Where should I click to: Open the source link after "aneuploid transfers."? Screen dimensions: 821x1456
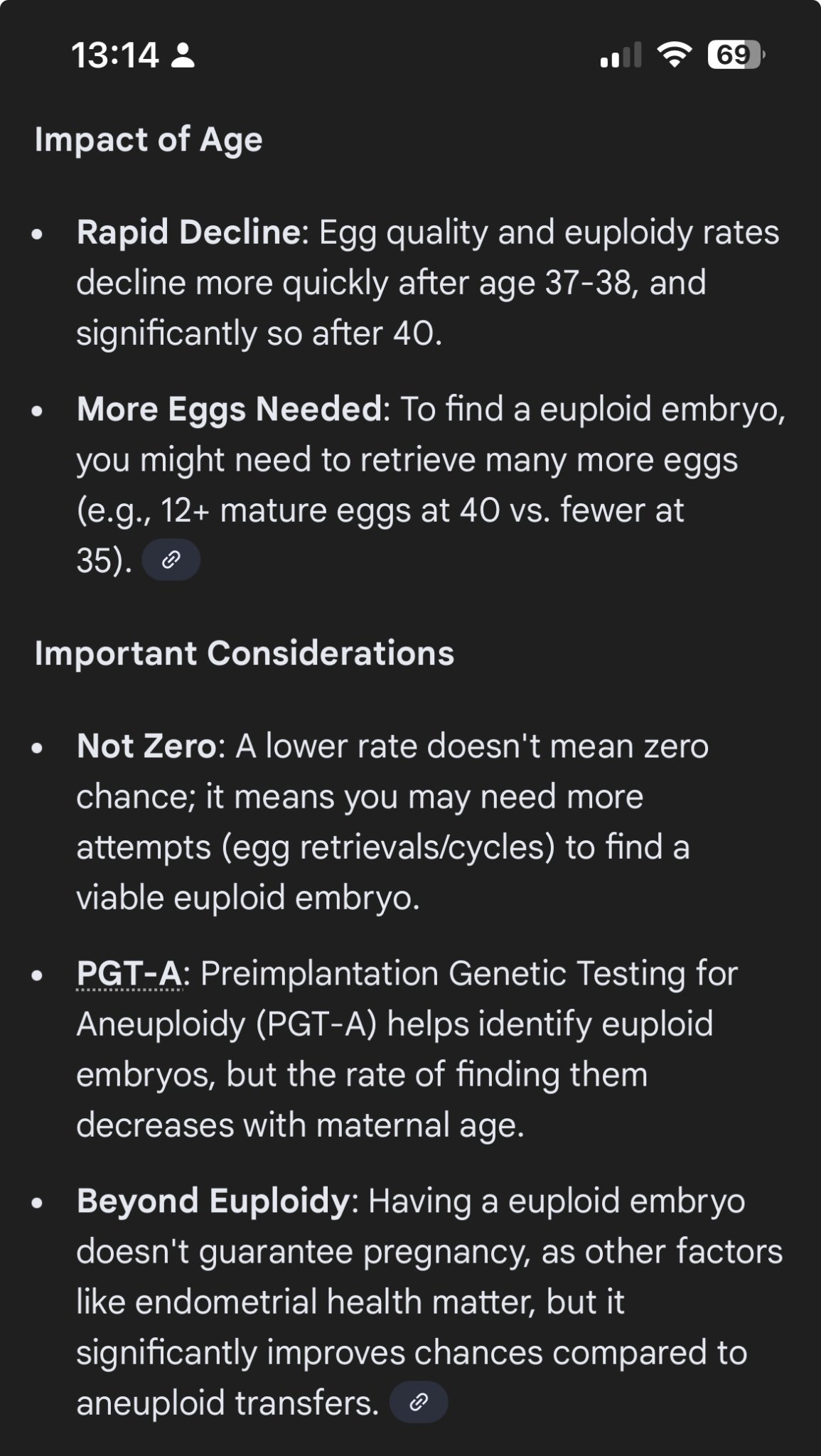click(x=419, y=1402)
